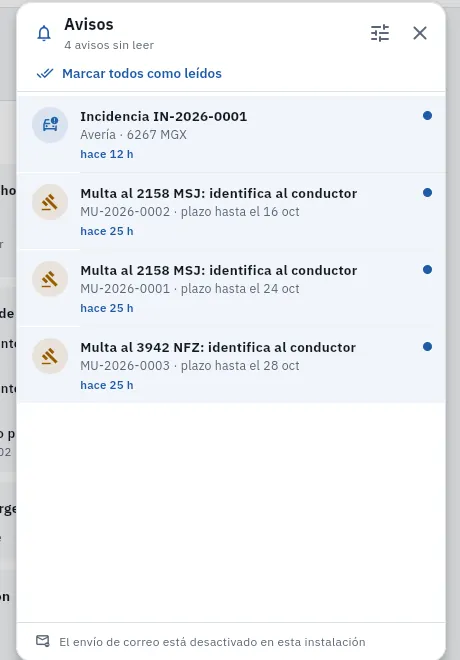The width and height of the screenshot is (460, 660).
Task: Click '4 avisos sin leer' subtitle
Action: click(109, 45)
